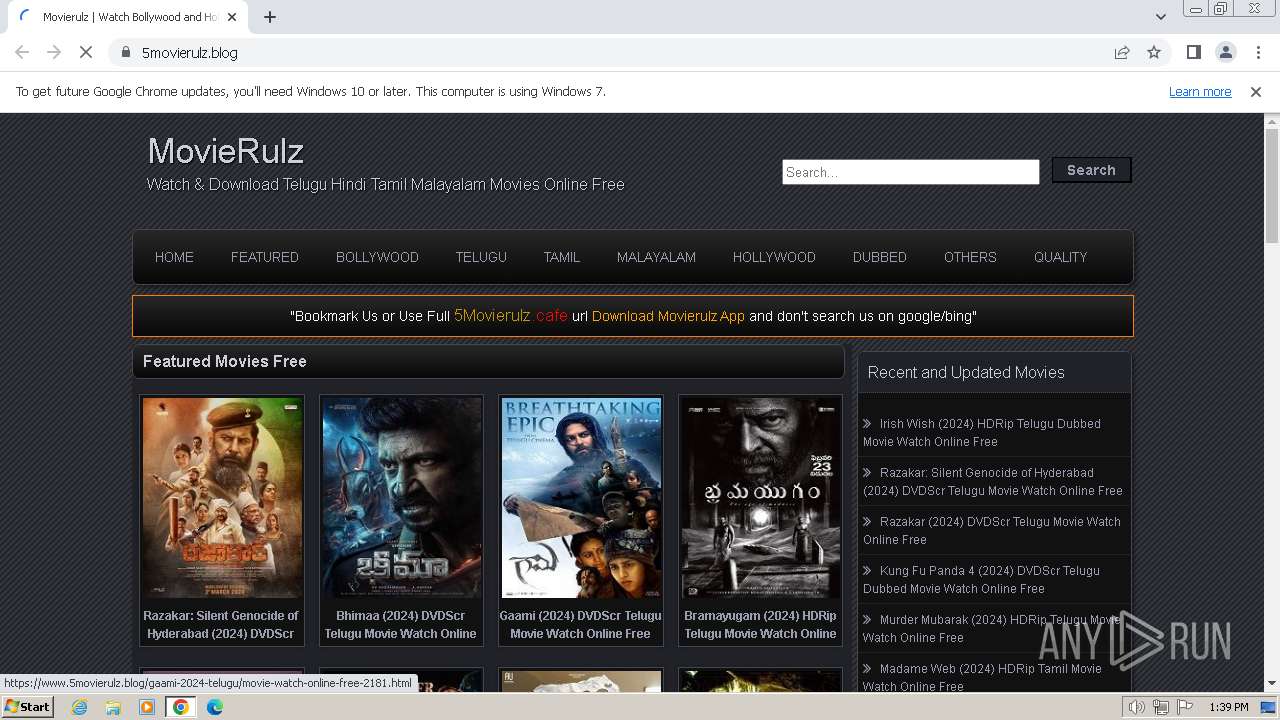This screenshot has width=1280, height=720.
Task: Open the Bhimaa movie poster
Action: 401,497
